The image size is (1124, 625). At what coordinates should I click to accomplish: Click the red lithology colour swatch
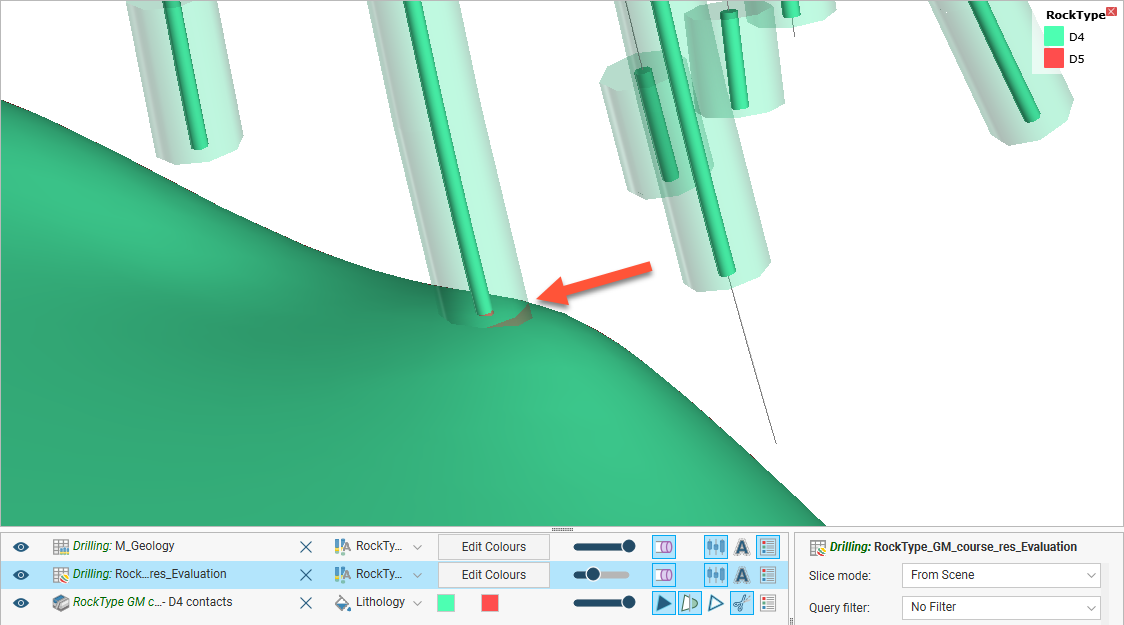(490, 603)
